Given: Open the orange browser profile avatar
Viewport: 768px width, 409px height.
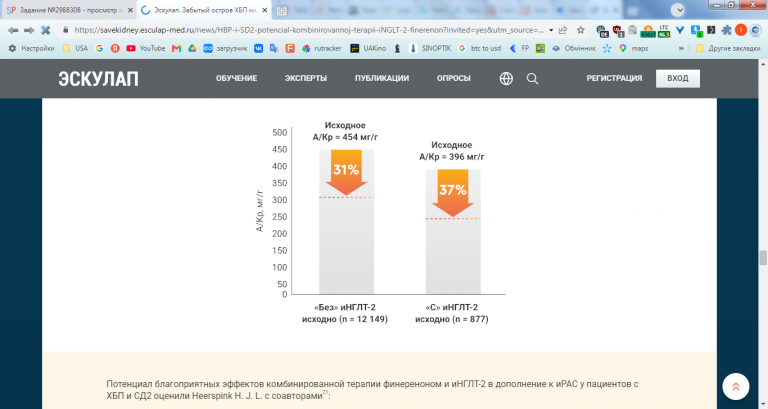Looking at the screenshot, I should [741, 30].
